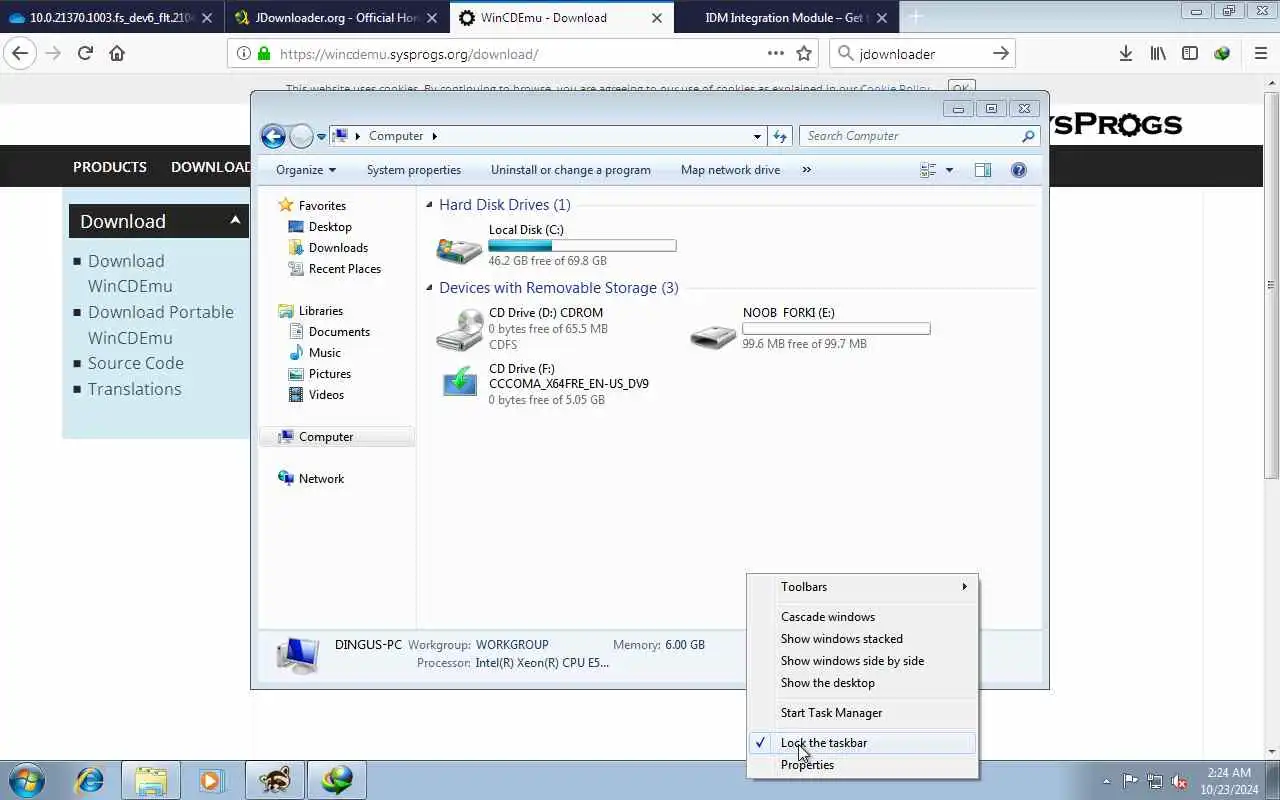The width and height of the screenshot is (1280, 800).
Task: Switch to JDownloader.org tab
Action: [337, 17]
